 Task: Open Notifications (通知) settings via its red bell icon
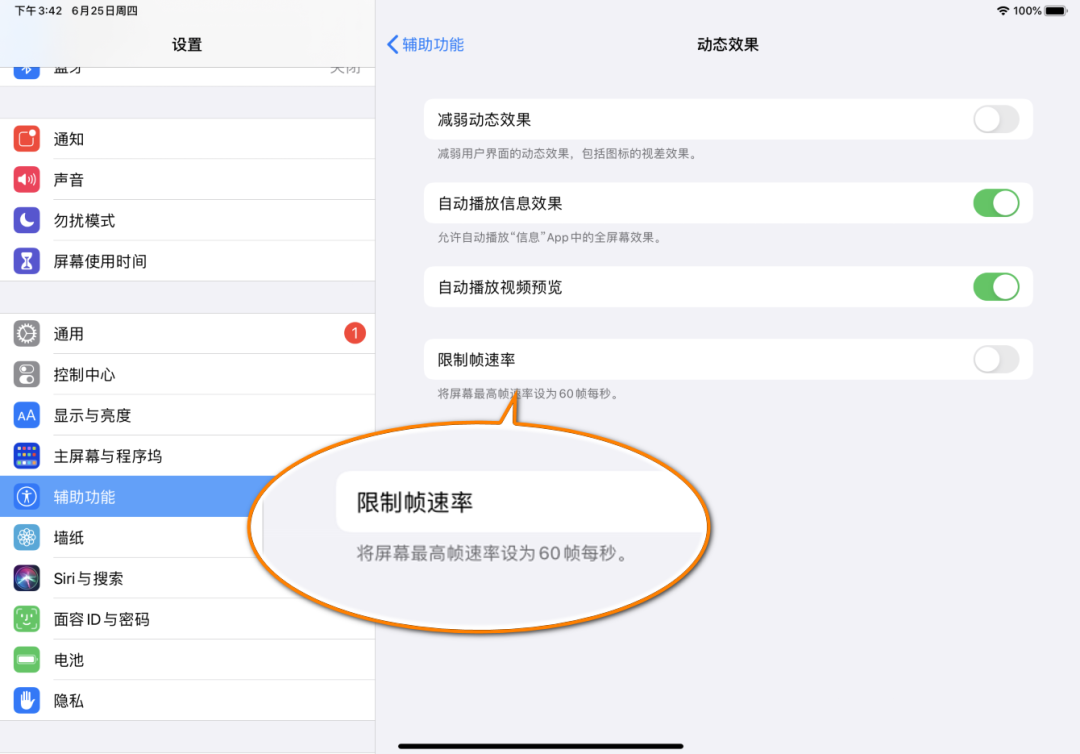[27, 139]
